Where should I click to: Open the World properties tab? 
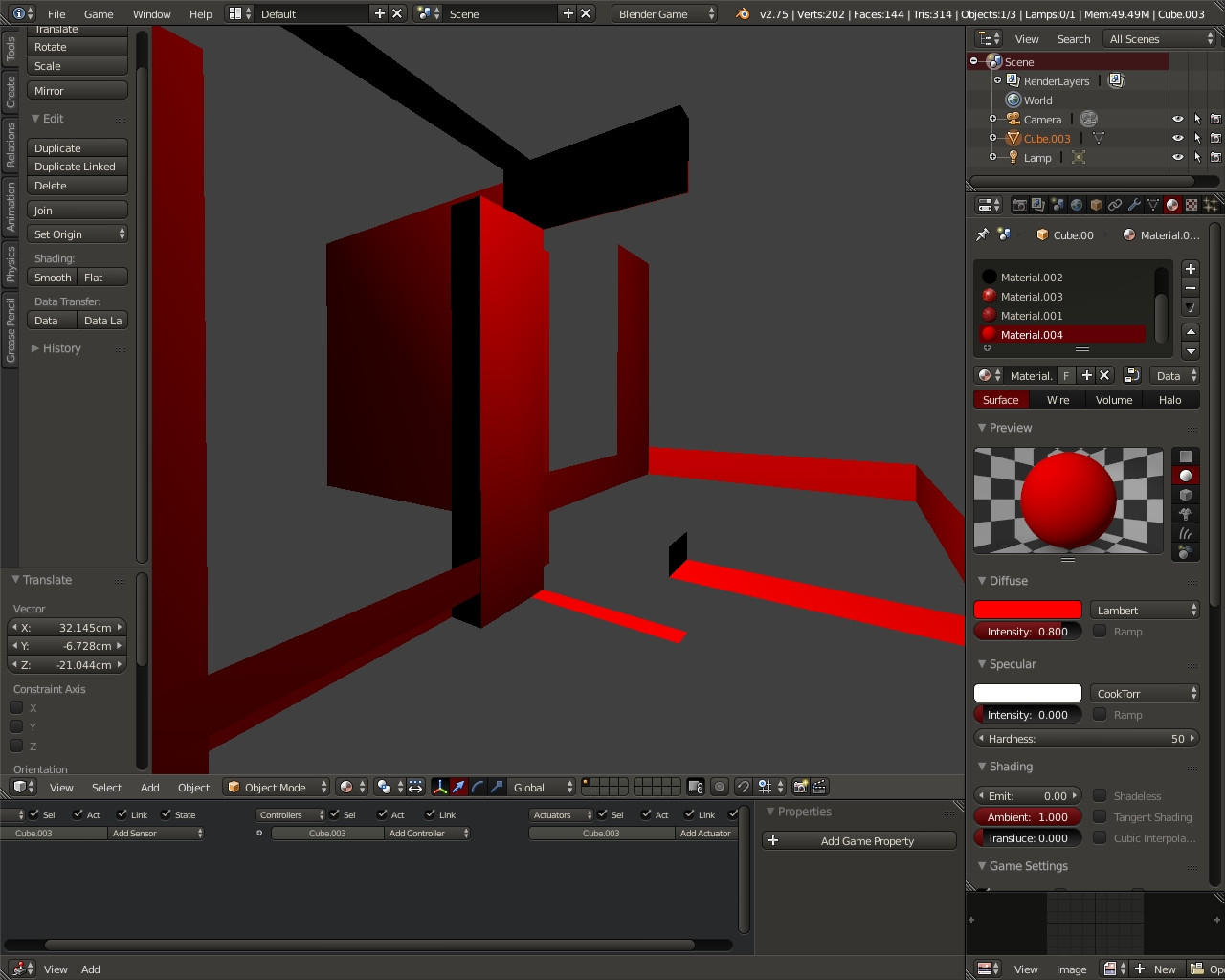coord(1076,204)
